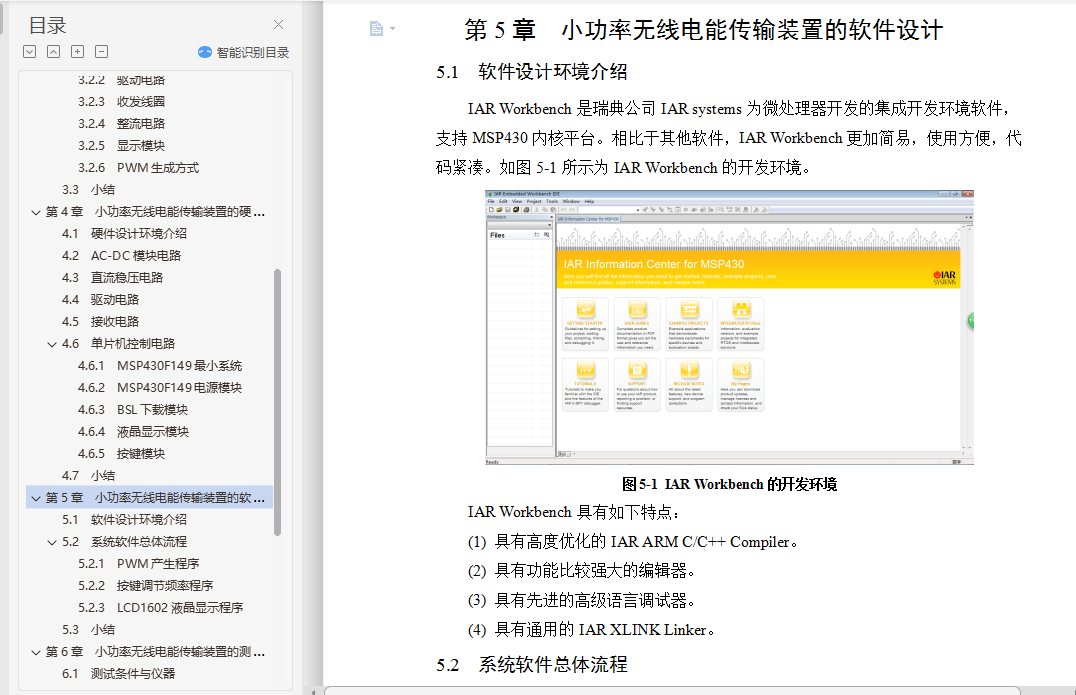Go to 4.1 硬件设计环境介绍

pyautogui.click(x=124, y=233)
